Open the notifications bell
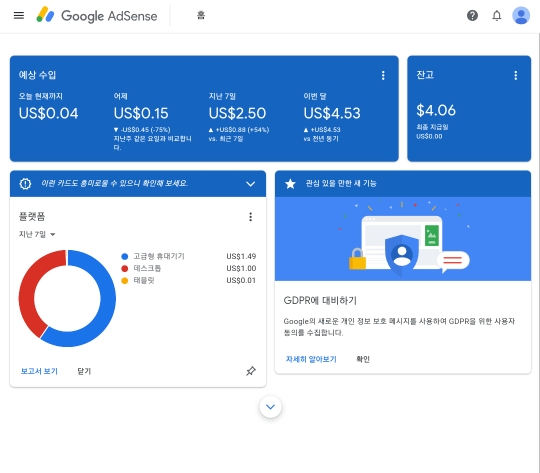 [497, 16]
